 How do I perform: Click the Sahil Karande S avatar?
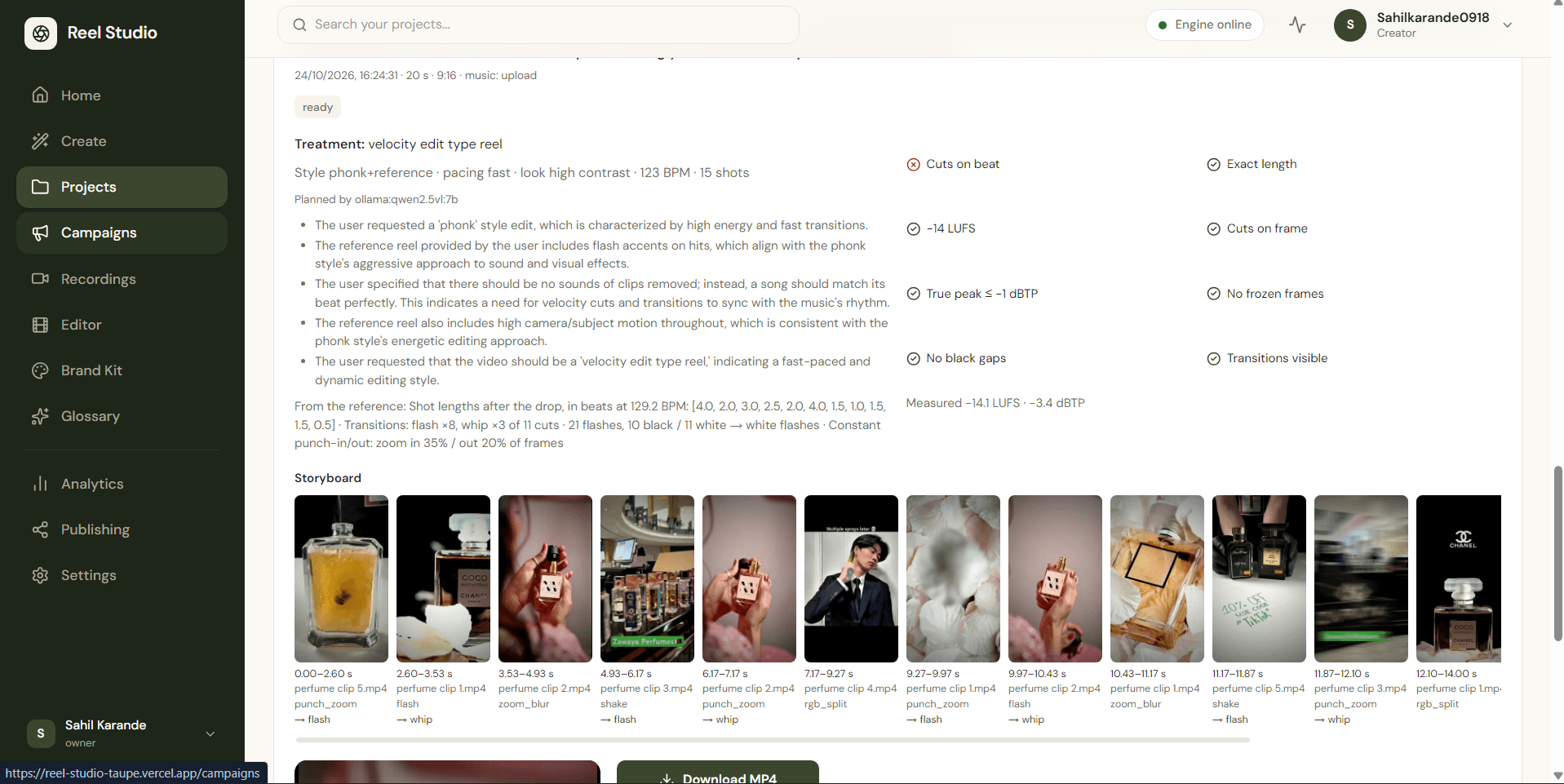[x=41, y=733]
